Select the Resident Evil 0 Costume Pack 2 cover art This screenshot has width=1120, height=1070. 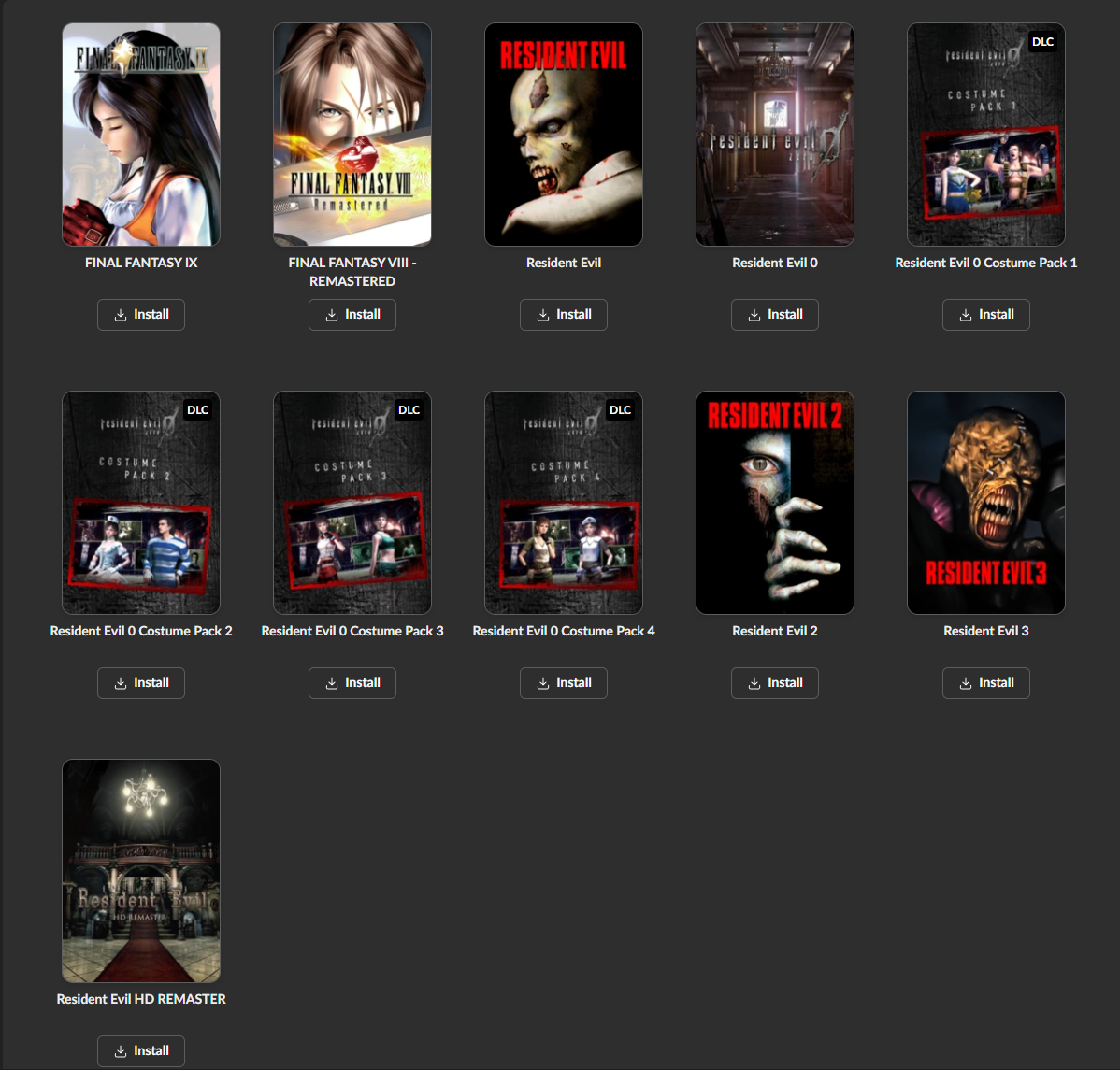tap(140, 502)
